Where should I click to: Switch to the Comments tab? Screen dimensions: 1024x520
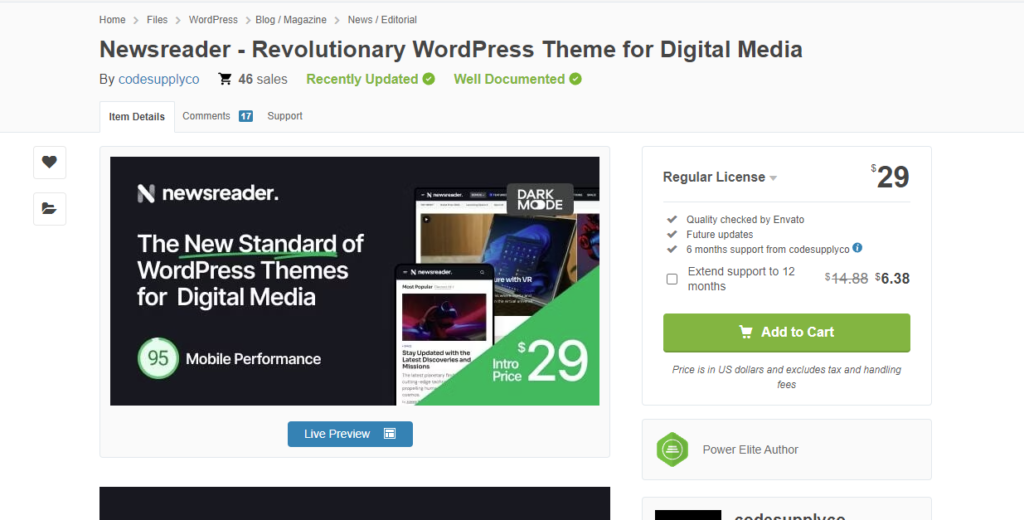[x=206, y=116]
